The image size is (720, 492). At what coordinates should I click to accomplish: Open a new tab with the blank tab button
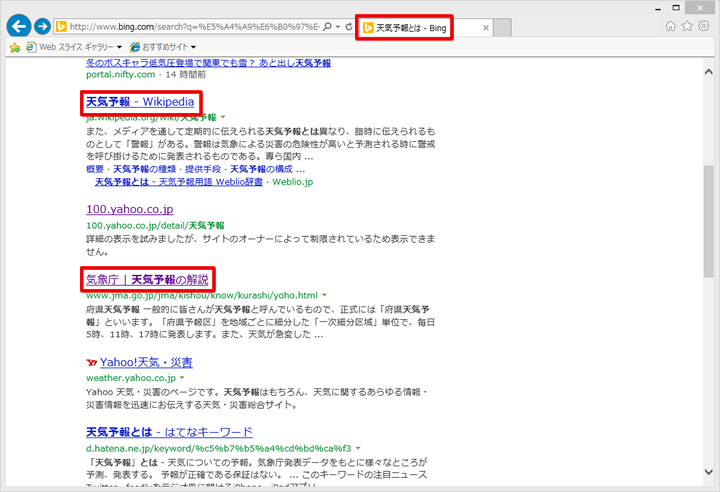503,28
